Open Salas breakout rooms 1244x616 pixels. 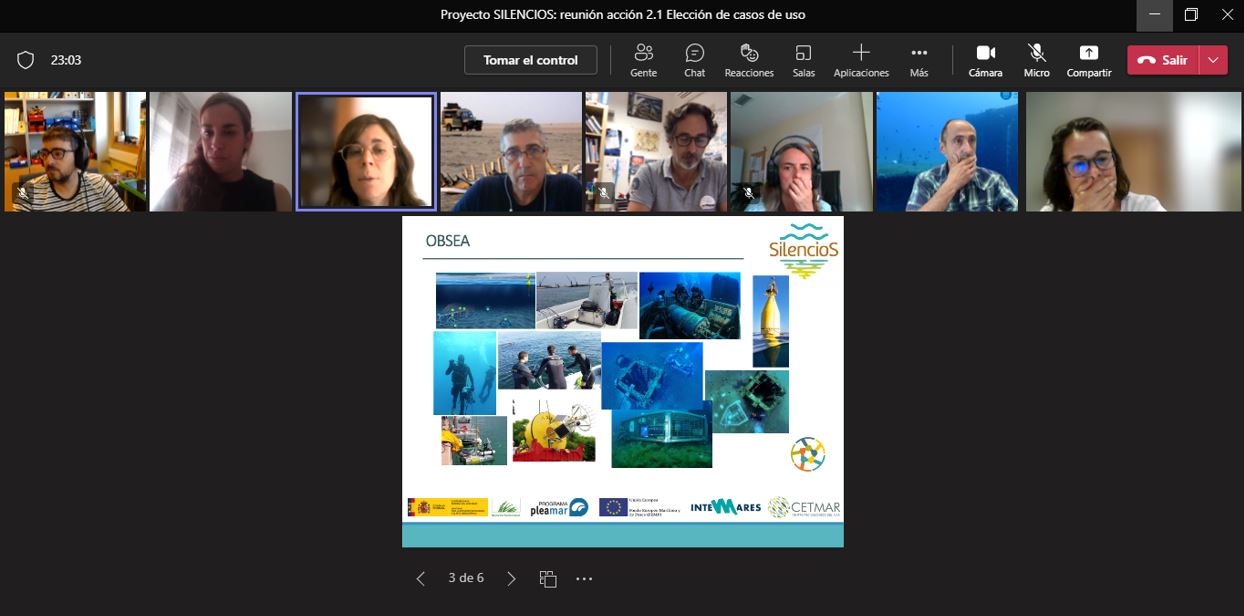pos(803,60)
